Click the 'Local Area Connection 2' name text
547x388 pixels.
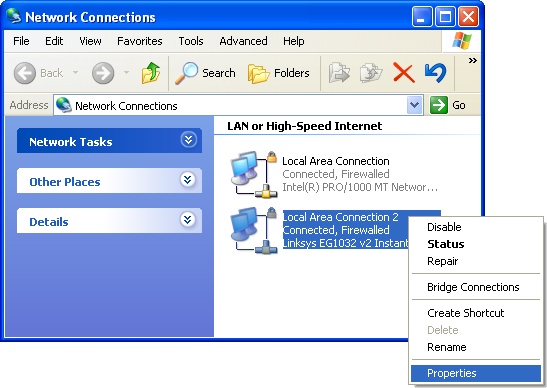click(340, 217)
